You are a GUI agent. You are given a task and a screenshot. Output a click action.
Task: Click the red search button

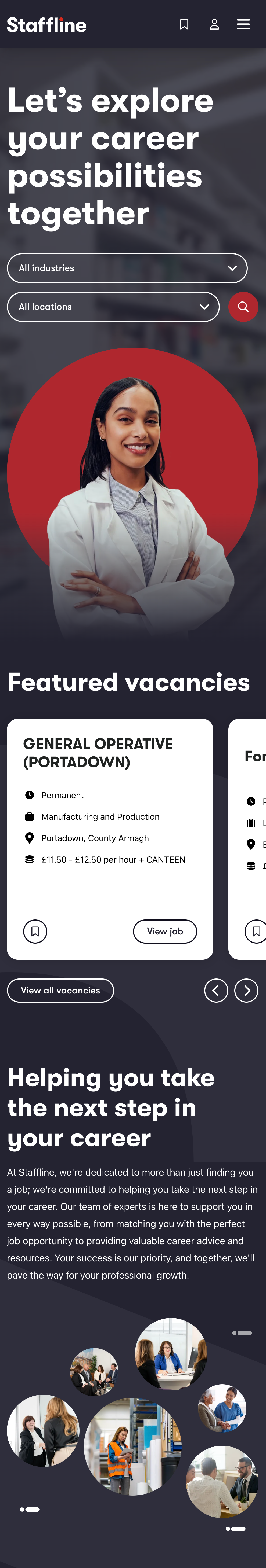[x=243, y=307]
